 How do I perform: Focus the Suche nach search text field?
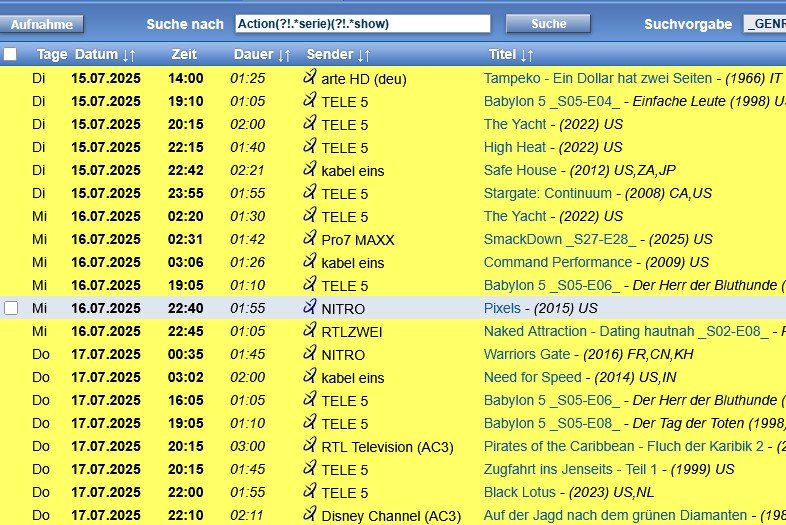(x=362, y=24)
